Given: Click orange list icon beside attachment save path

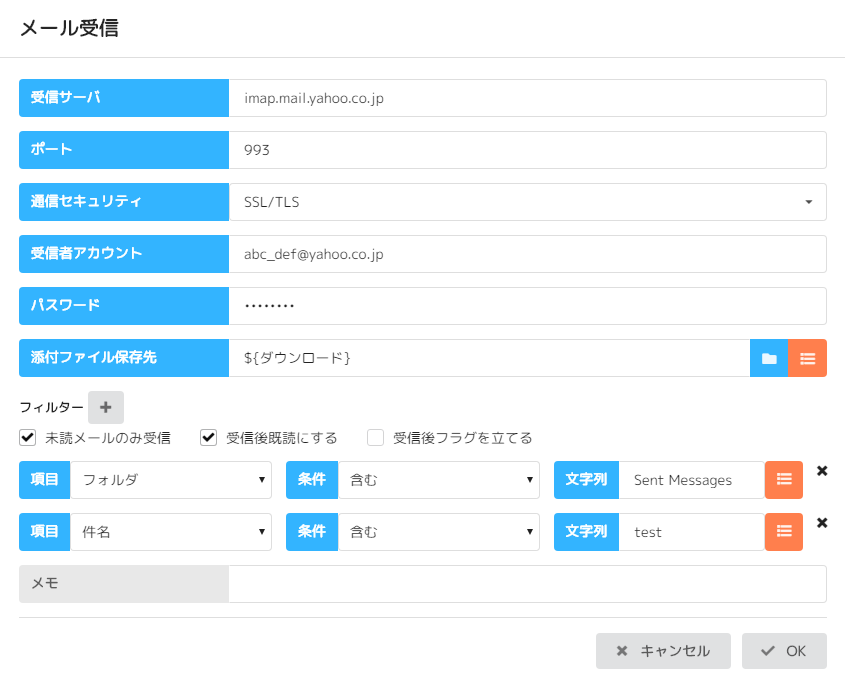Looking at the screenshot, I should tap(807, 358).
